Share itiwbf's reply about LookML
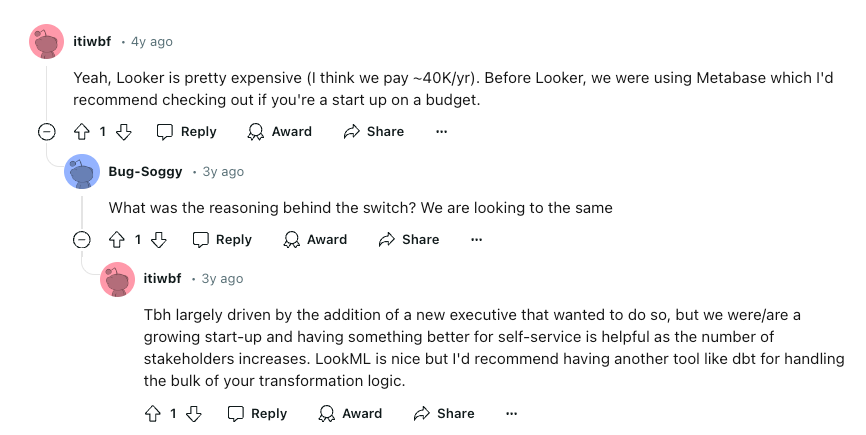 pos(444,413)
